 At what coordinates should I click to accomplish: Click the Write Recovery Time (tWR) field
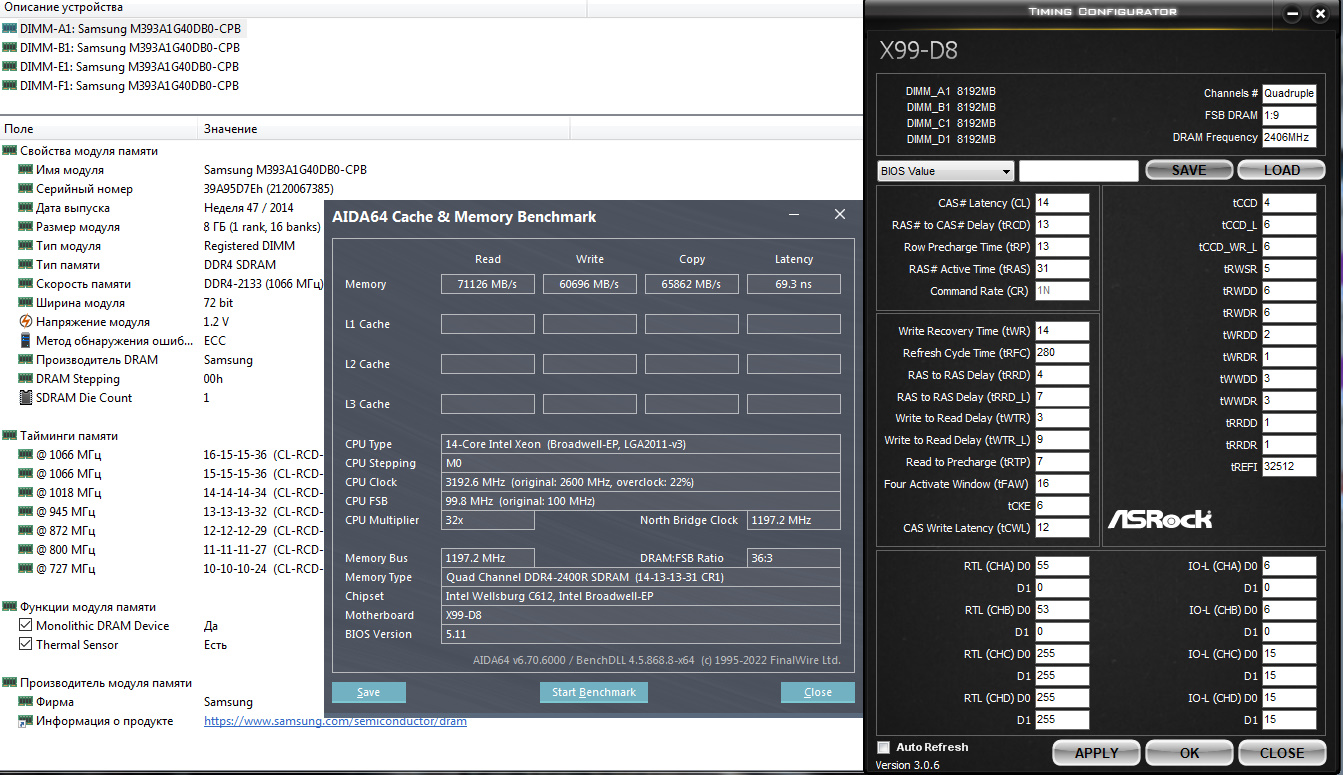pyautogui.click(x=1062, y=331)
